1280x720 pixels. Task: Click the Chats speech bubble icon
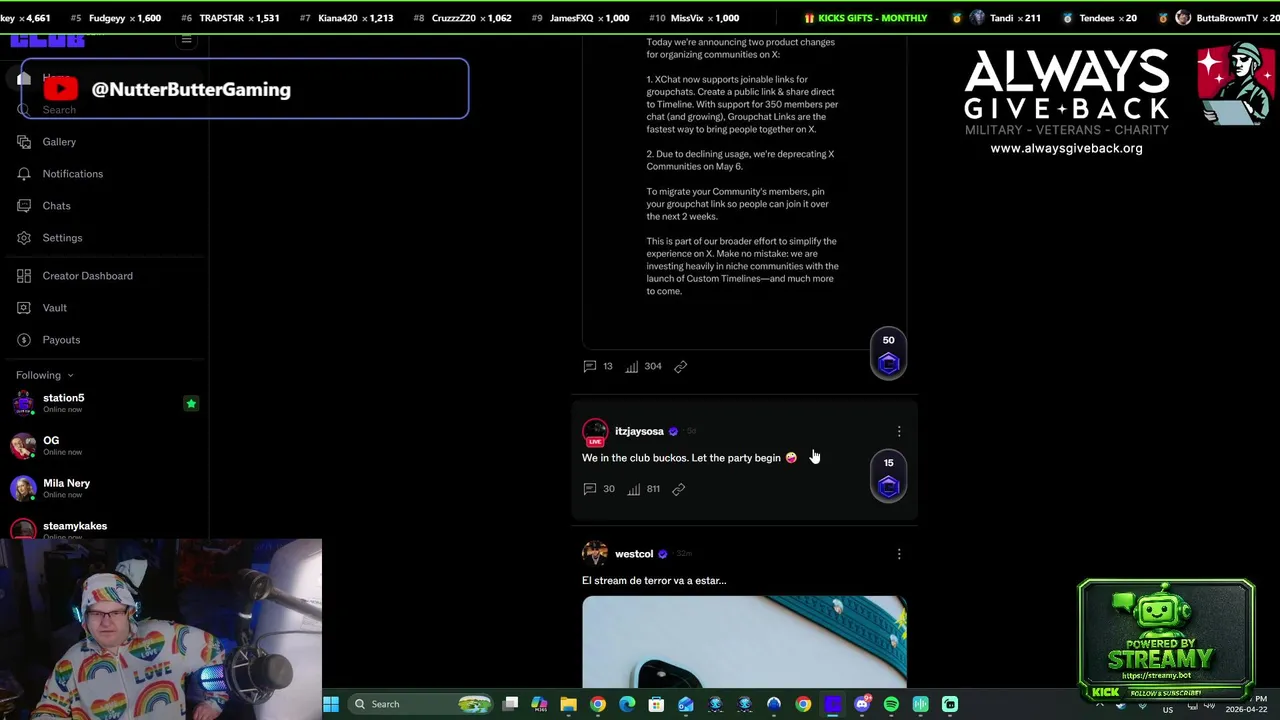pos(24,206)
